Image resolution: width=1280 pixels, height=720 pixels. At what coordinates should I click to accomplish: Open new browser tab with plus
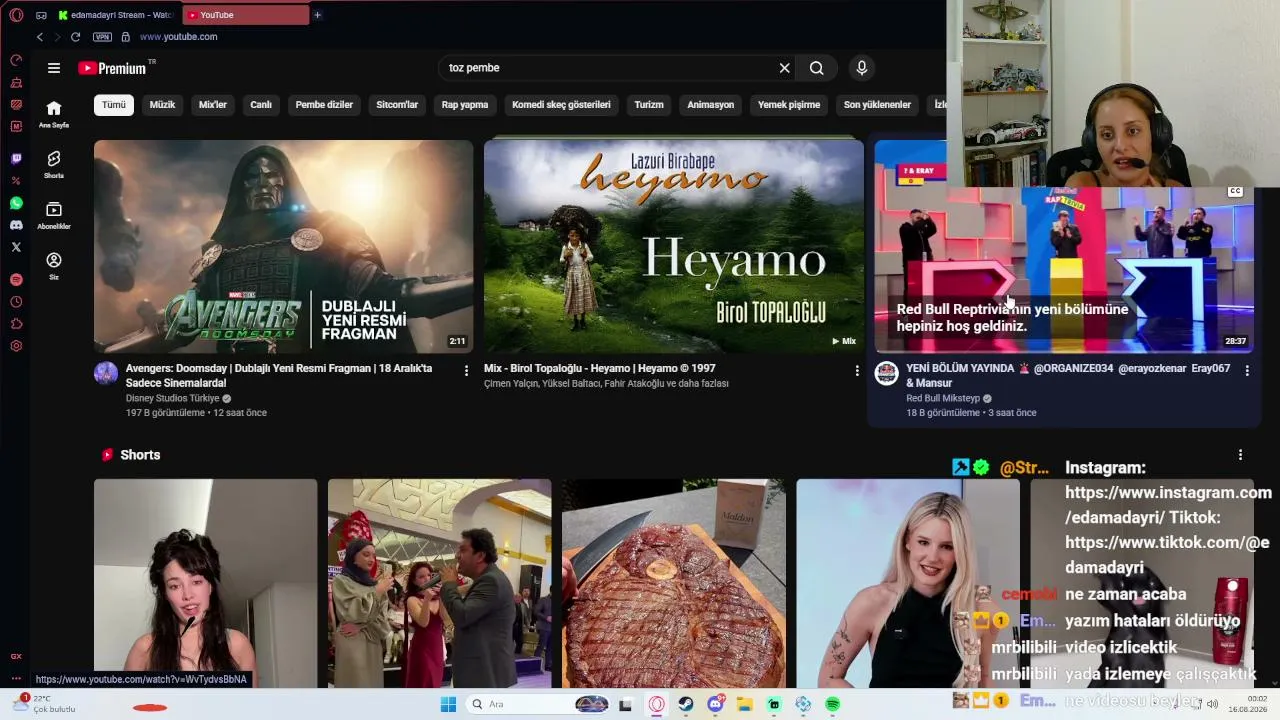pyautogui.click(x=317, y=15)
